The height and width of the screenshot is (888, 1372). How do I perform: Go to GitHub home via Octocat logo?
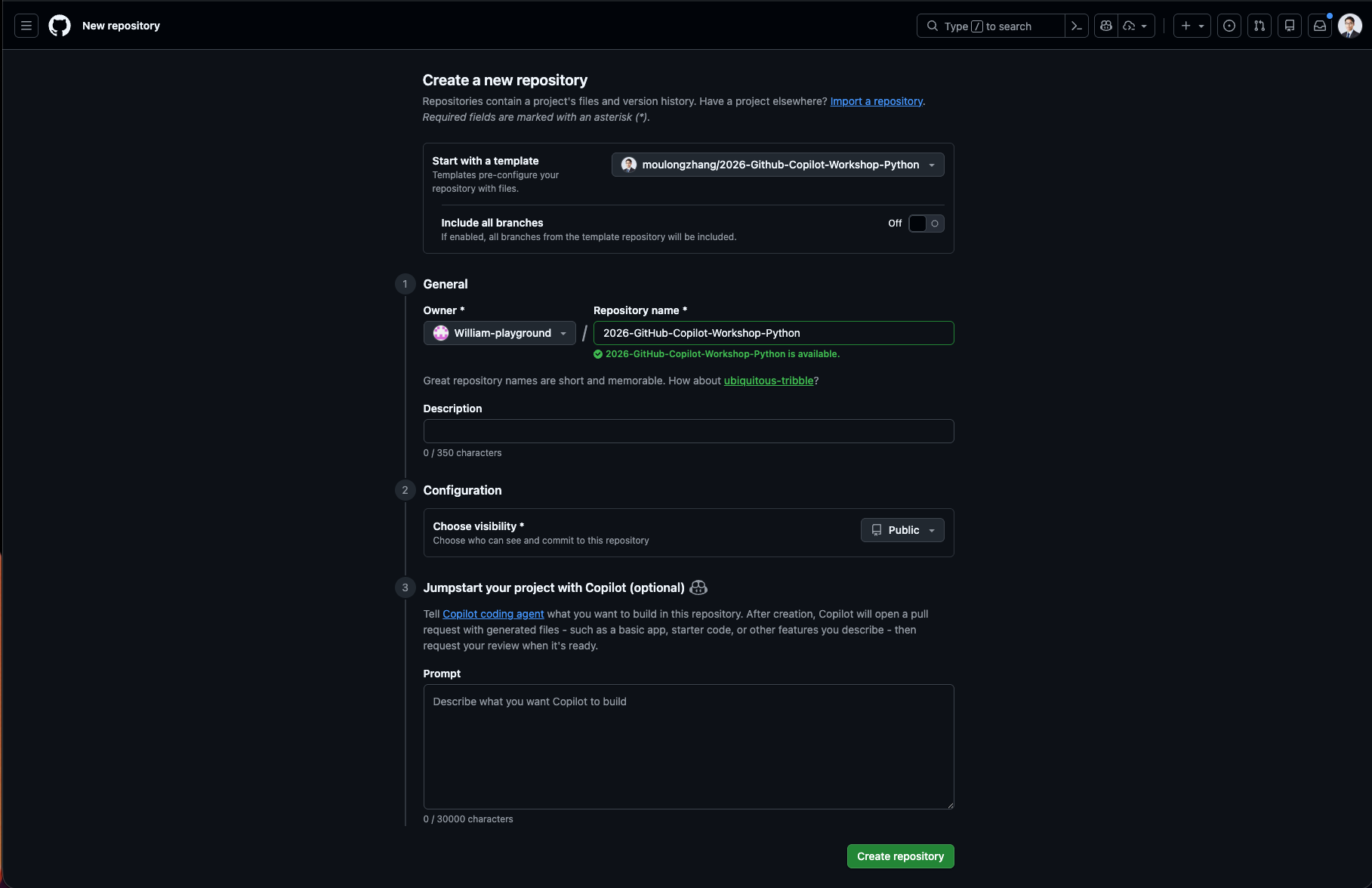coord(60,26)
